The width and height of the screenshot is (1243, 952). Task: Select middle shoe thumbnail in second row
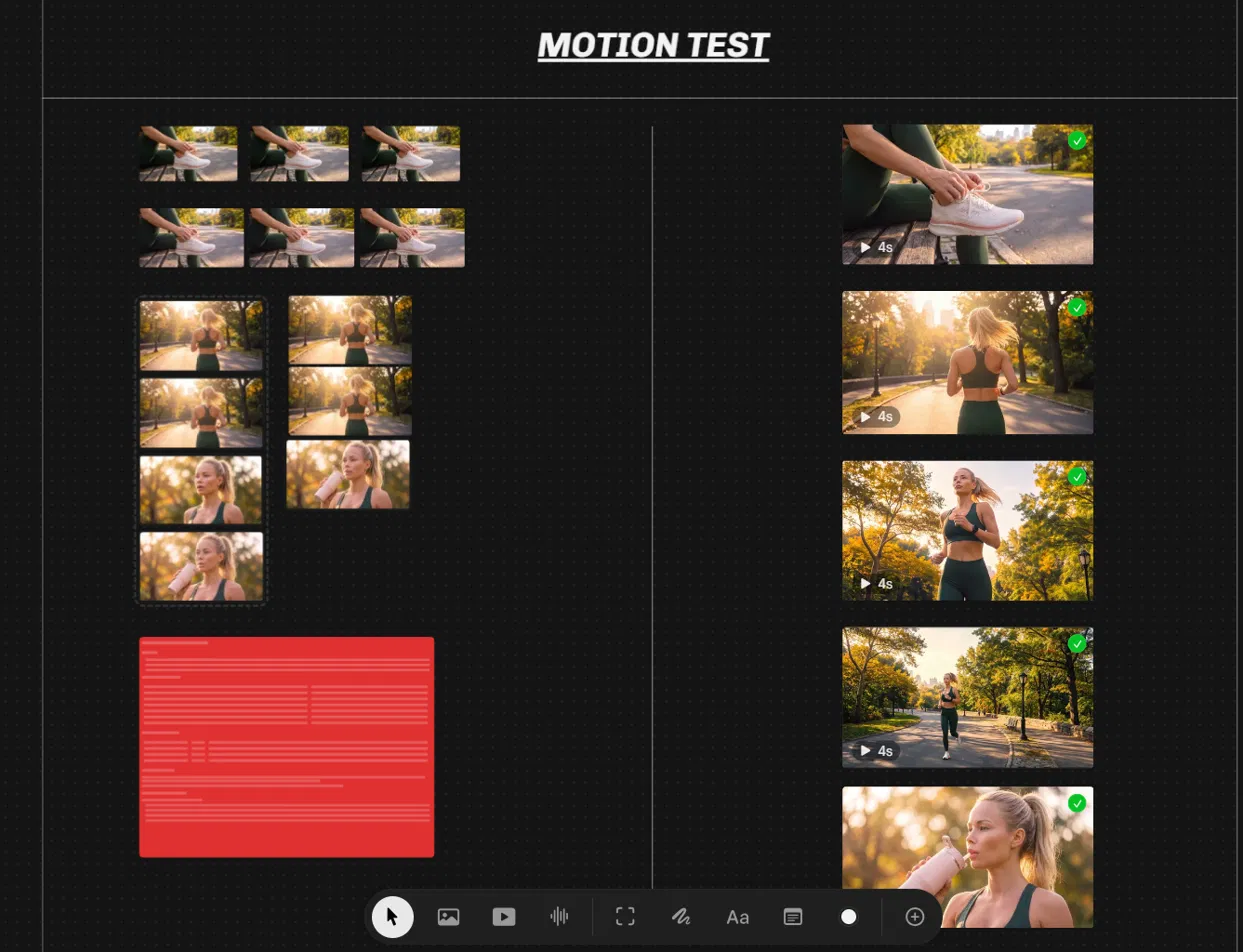(301, 238)
